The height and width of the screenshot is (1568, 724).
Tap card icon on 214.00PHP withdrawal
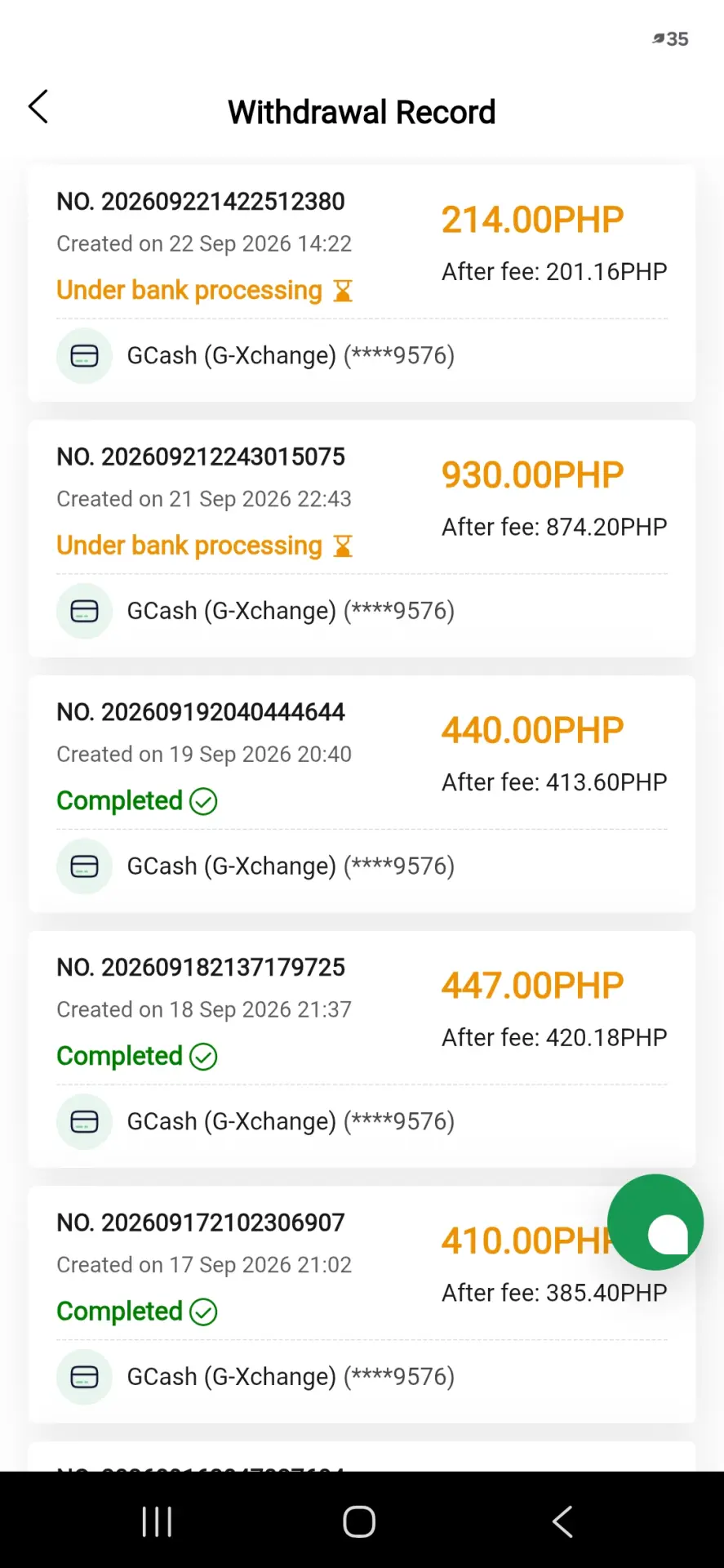click(84, 356)
